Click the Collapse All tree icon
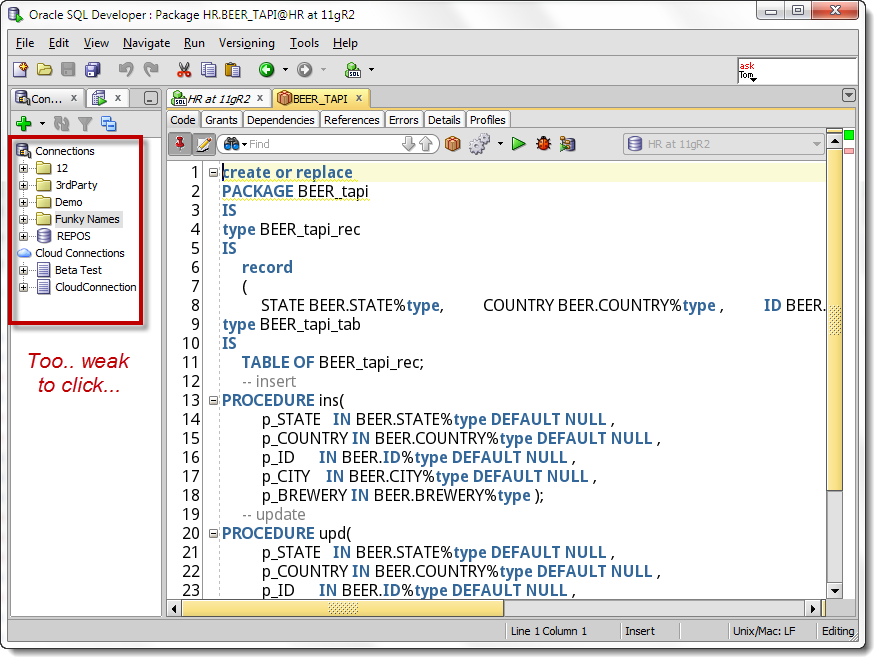Image resolution: width=881 pixels, height=664 pixels. pyautogui.click(x=108, y=123)
